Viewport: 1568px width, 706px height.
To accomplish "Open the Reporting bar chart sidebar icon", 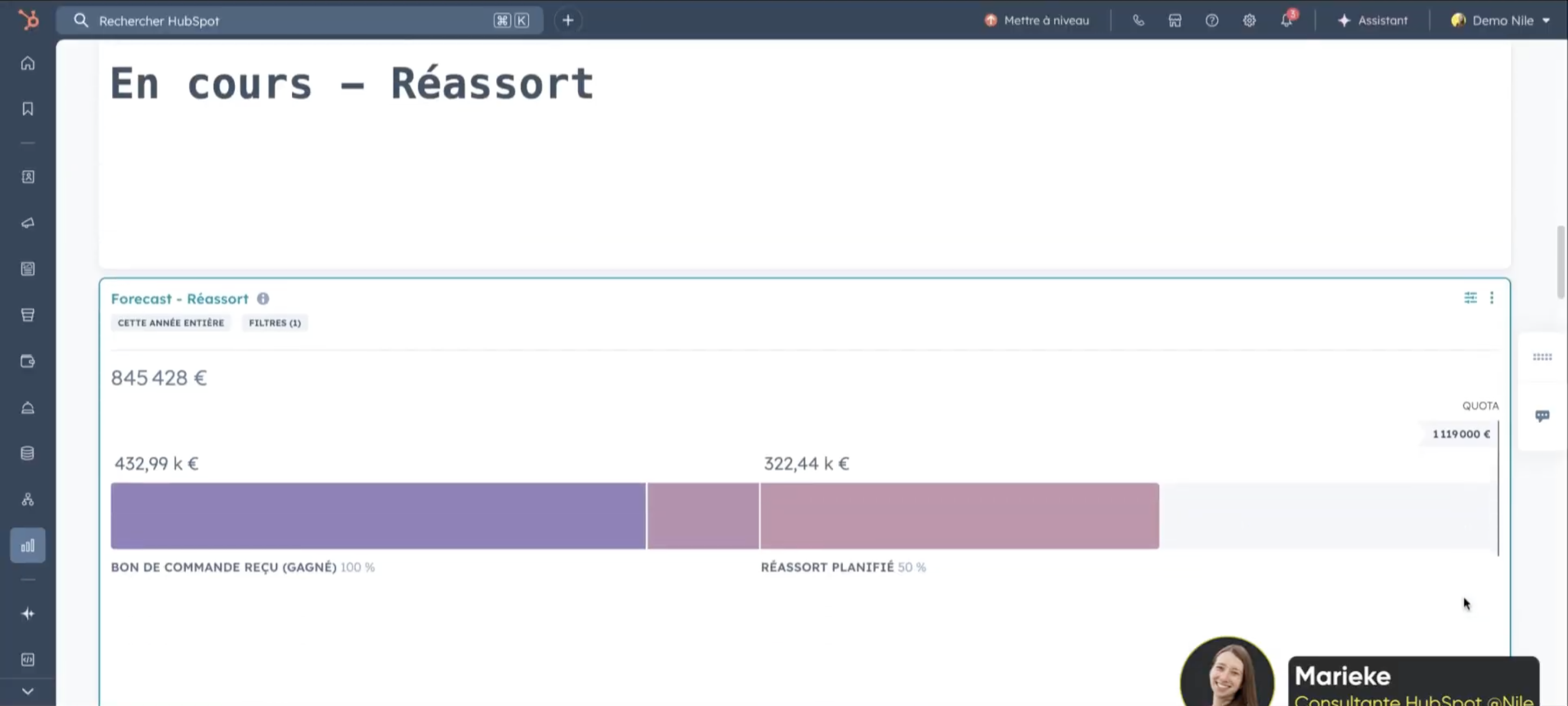I will pos(28,545).
